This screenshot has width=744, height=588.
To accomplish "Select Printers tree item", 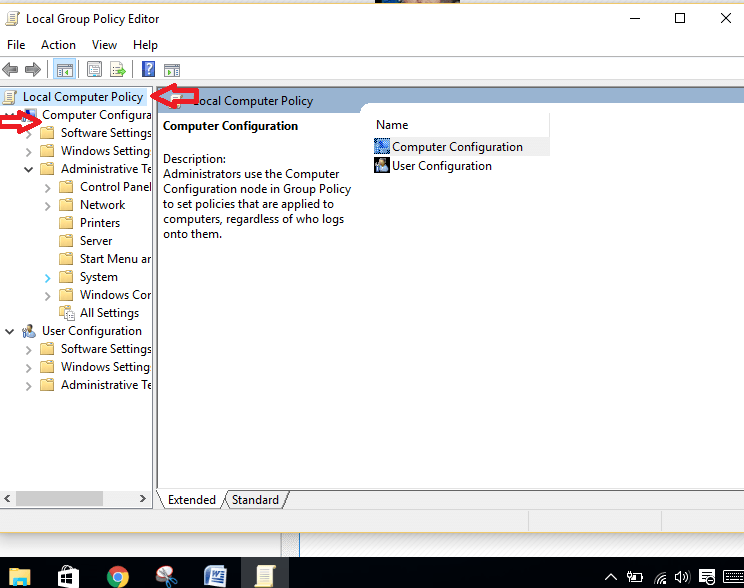I will coord(100,223).
